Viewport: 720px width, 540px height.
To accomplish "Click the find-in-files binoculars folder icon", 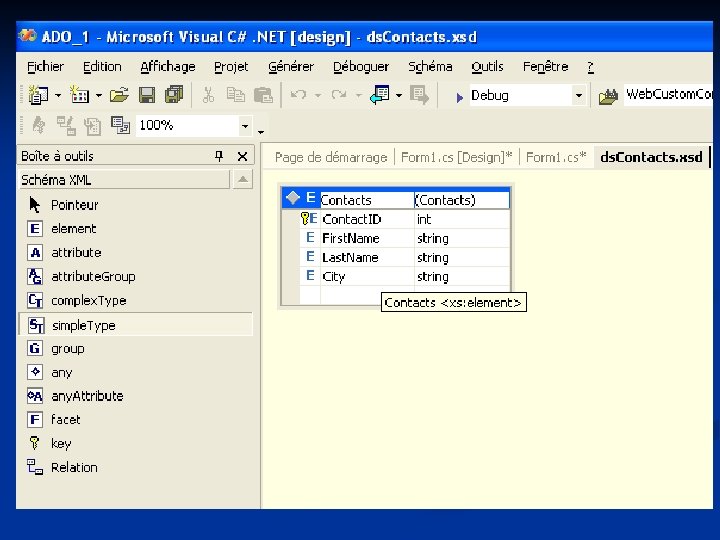I will coord(608,96).
